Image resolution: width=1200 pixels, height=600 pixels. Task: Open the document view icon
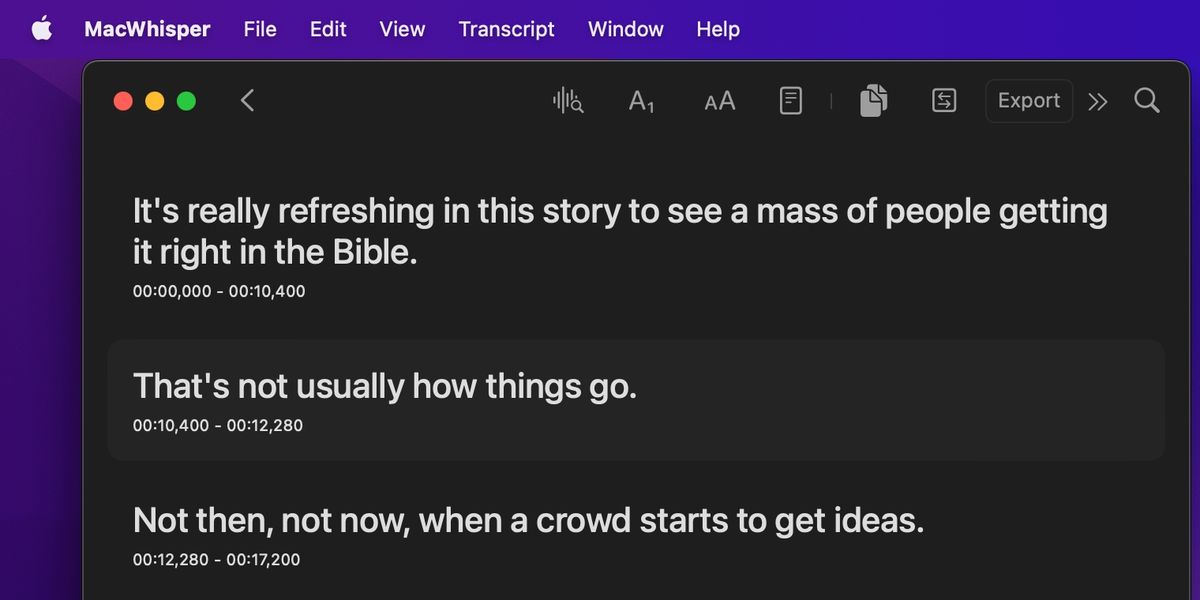(x=790, y=100)
